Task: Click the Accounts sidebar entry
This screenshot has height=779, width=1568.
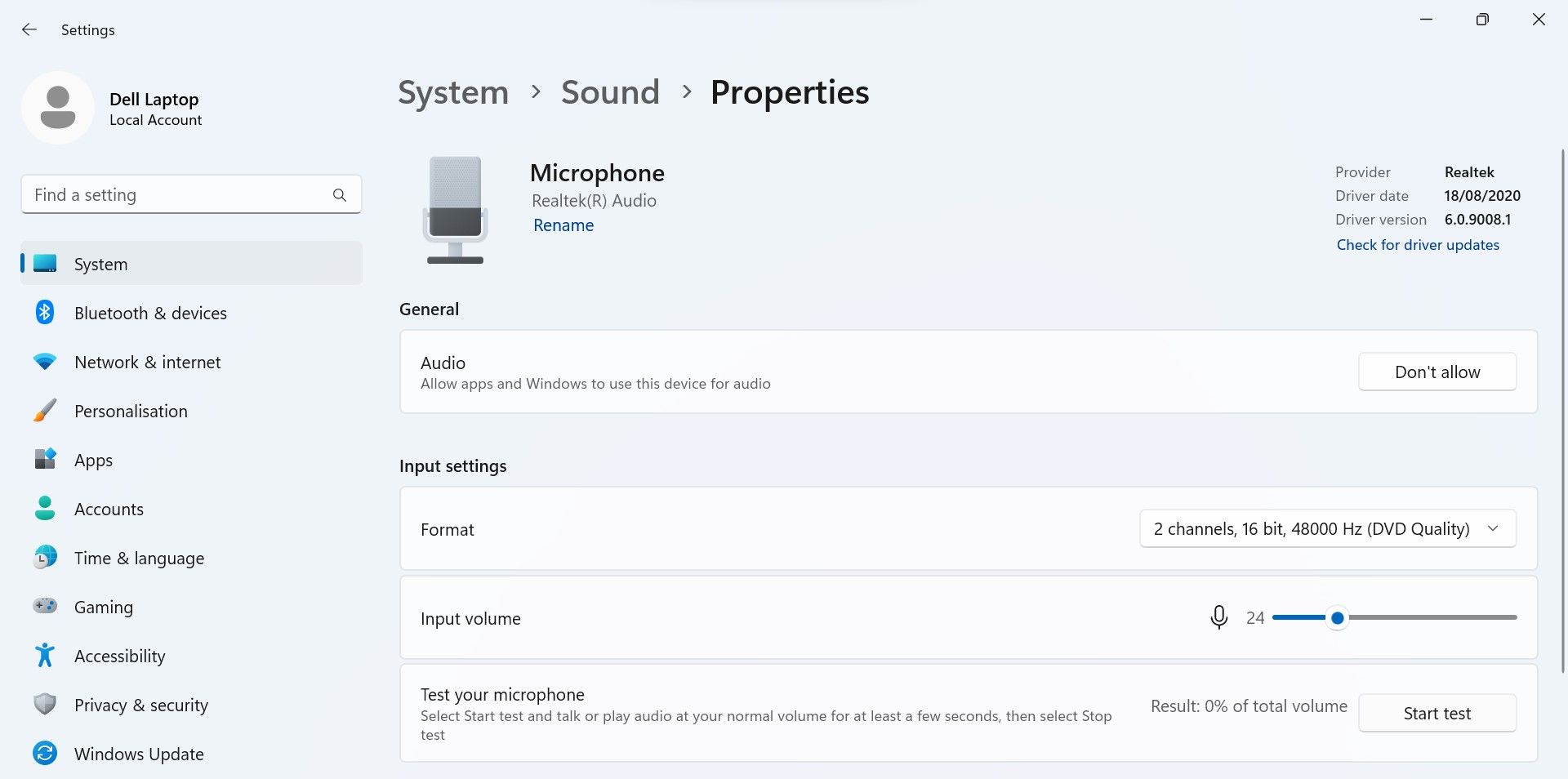Action: tap(109, 509)
